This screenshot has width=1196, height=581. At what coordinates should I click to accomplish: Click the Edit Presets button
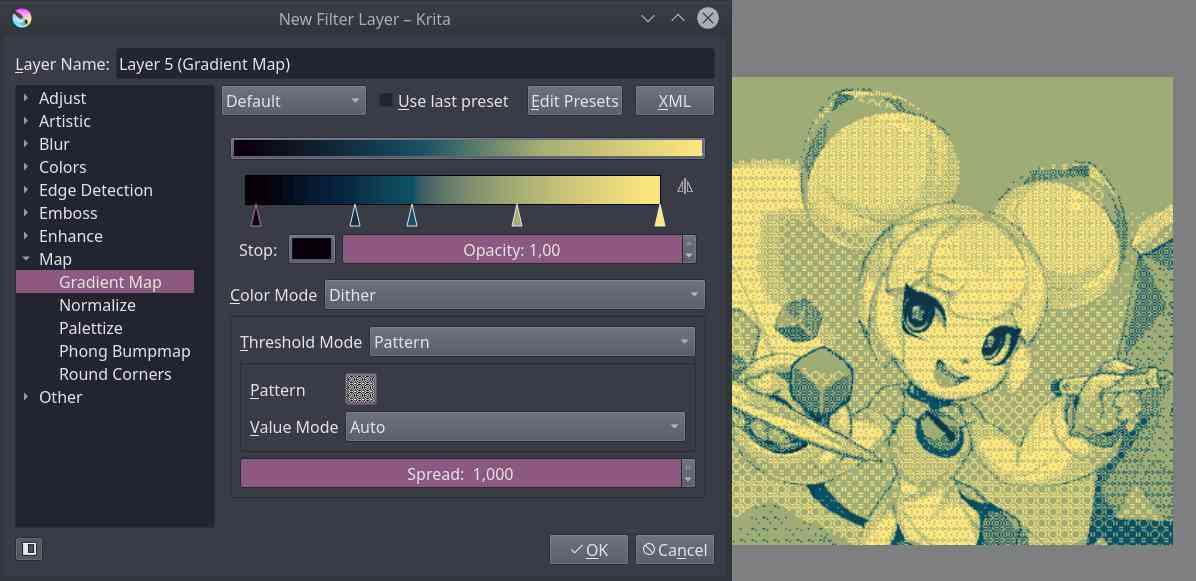click(574, 101)
